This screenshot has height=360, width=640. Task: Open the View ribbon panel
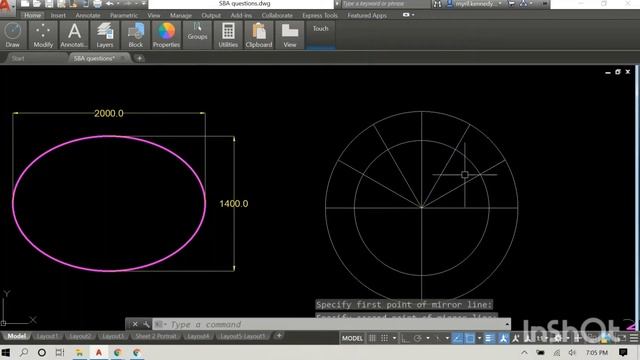(x=290, y=35)
